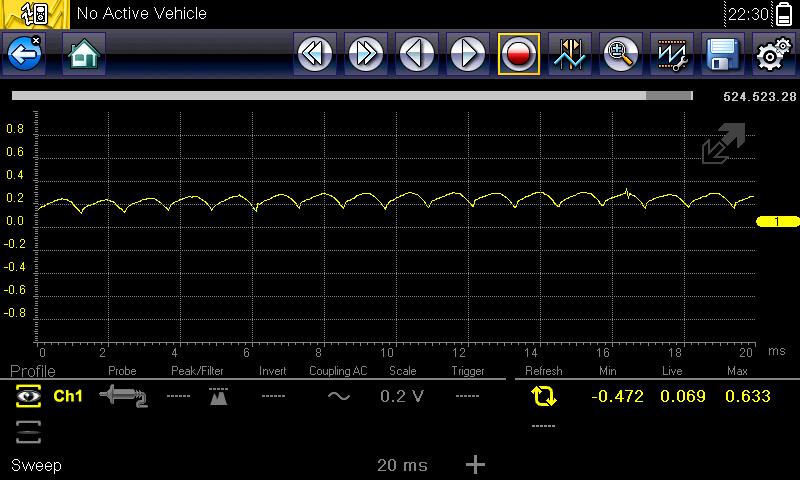Skip backward with the double-left arrow
The image size is (800, 480).
(x=315, y=54)
